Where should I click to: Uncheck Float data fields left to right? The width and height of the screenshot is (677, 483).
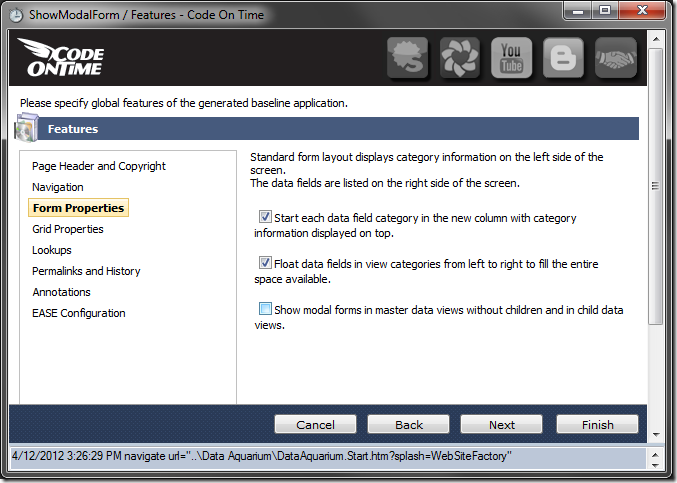point(265,262)
